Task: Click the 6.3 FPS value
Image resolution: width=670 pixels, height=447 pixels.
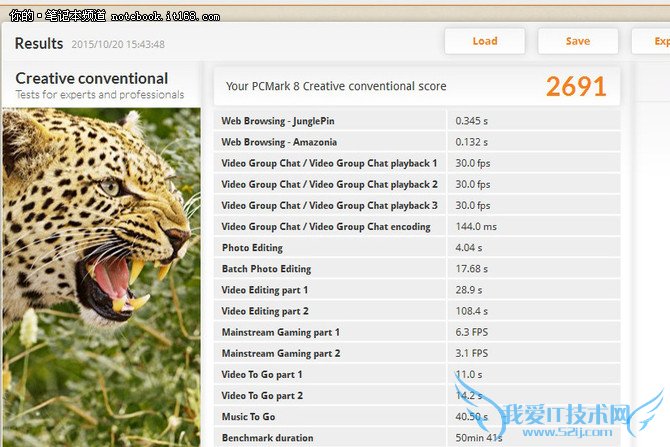Action: pyautogui.click(x=471, y=332)
